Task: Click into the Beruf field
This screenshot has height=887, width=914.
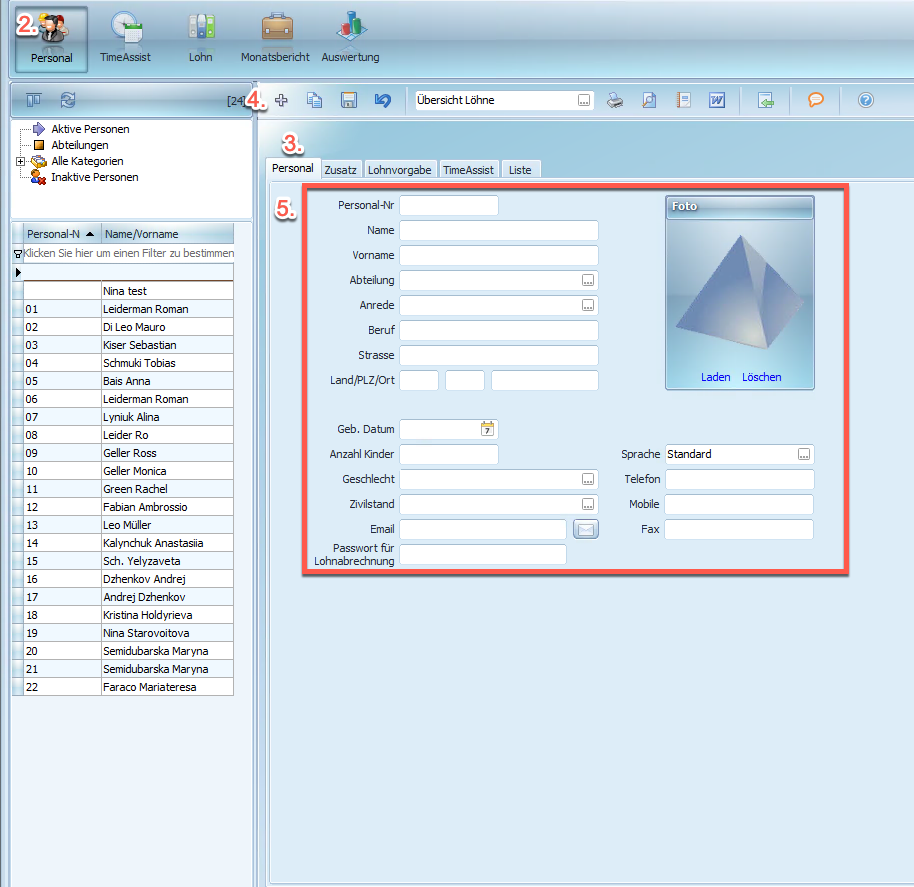Action: [499, 330]
